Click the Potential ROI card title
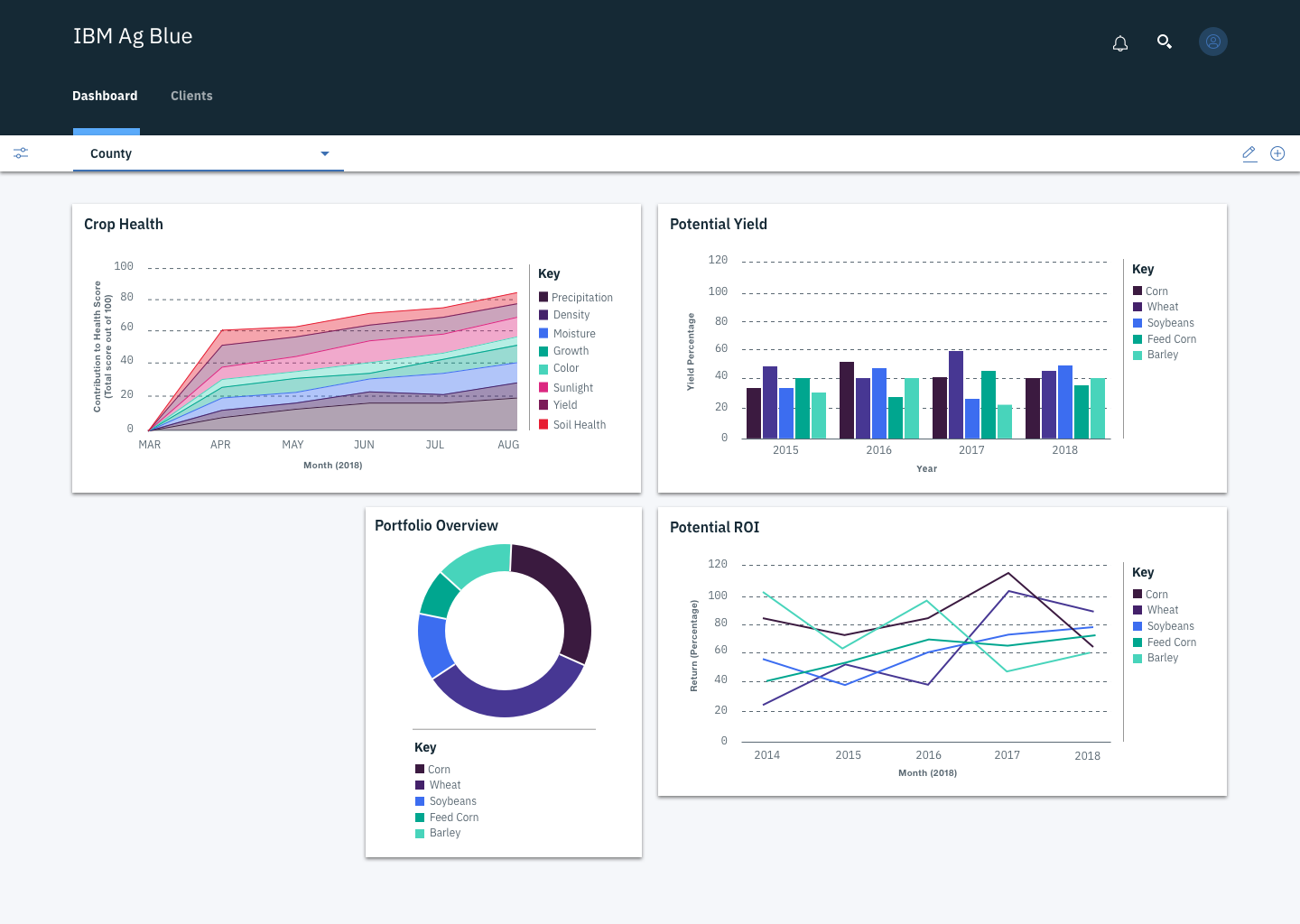This screenshot has height=924, width=1300. pyautogui.click(x=714, y=527)
